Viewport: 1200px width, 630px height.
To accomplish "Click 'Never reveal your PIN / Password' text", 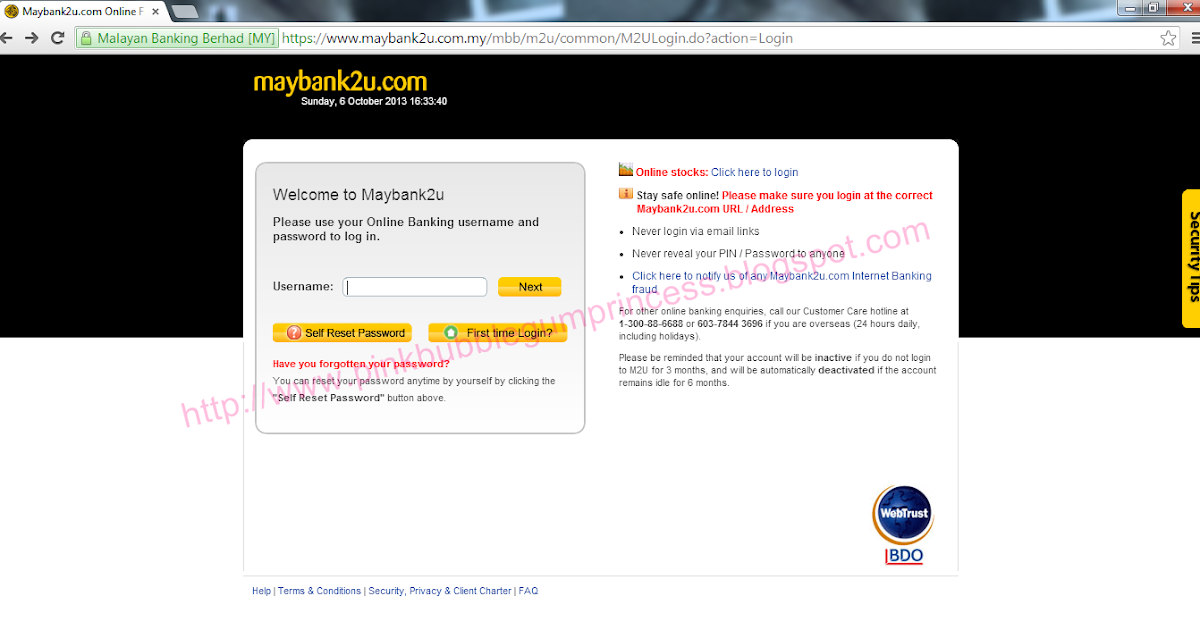I will click(x=738, y=254).
